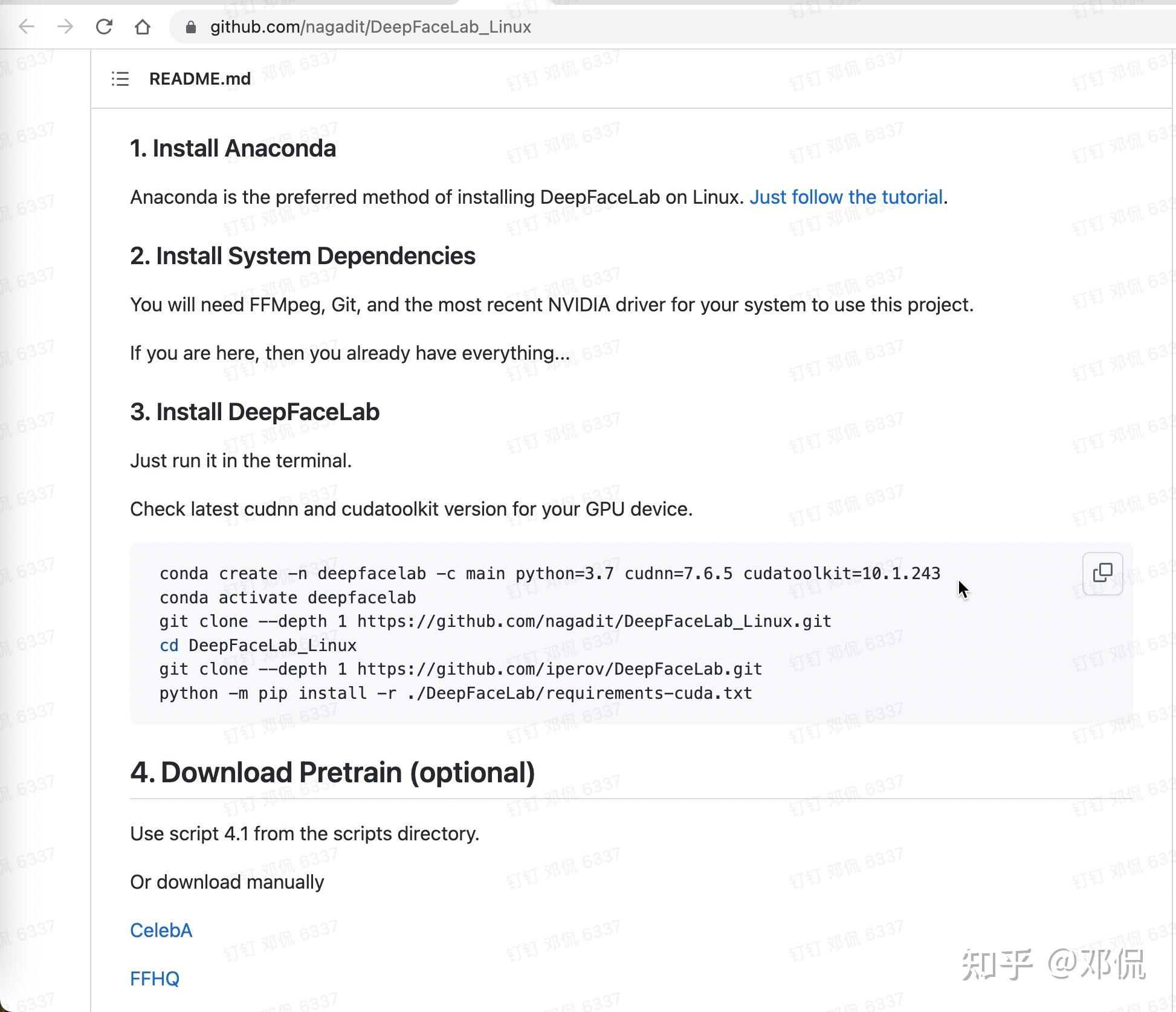Image resolution: width=1176 pixels, height=1012 pixels.
Task: Open the CelebA download link
Action: tap(161, 930)
